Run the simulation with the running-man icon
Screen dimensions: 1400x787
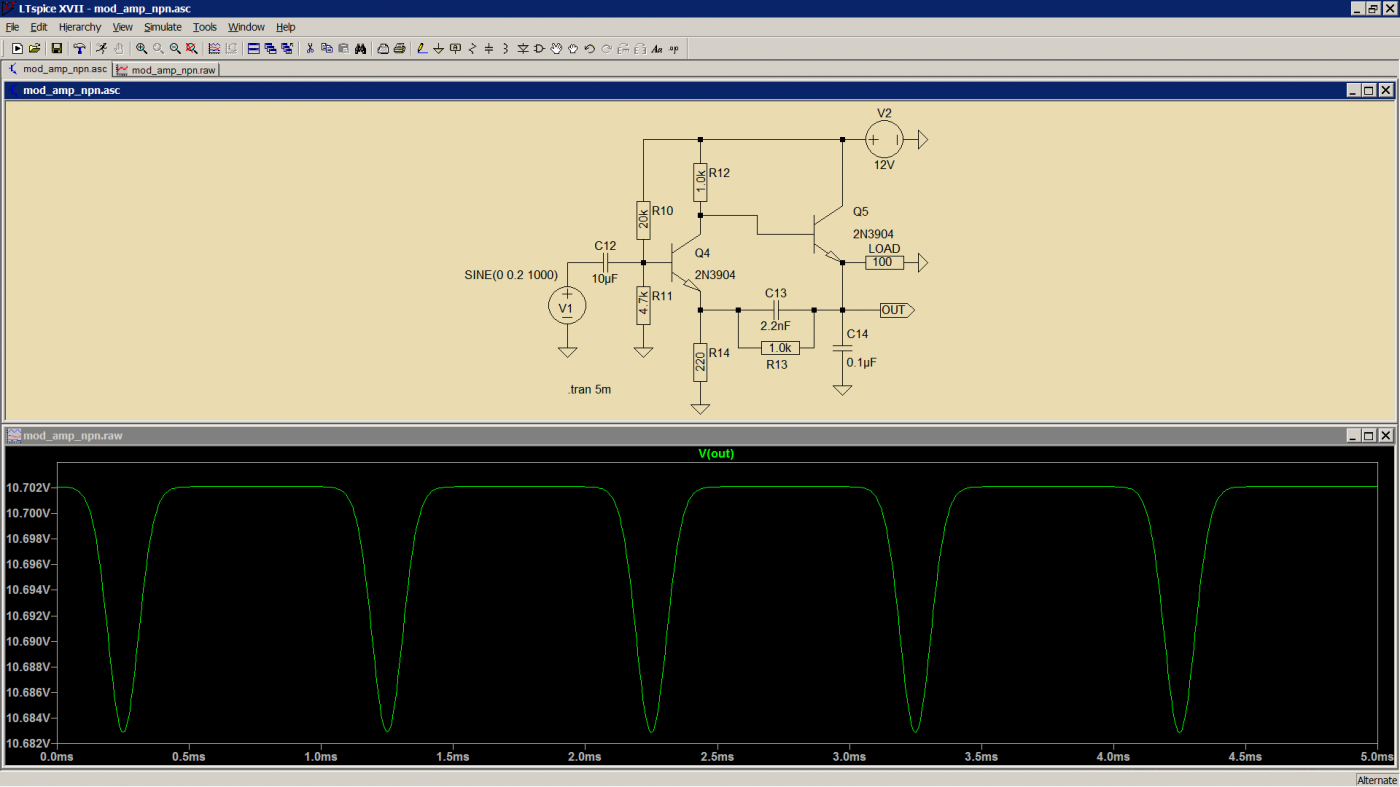[101, 48]
